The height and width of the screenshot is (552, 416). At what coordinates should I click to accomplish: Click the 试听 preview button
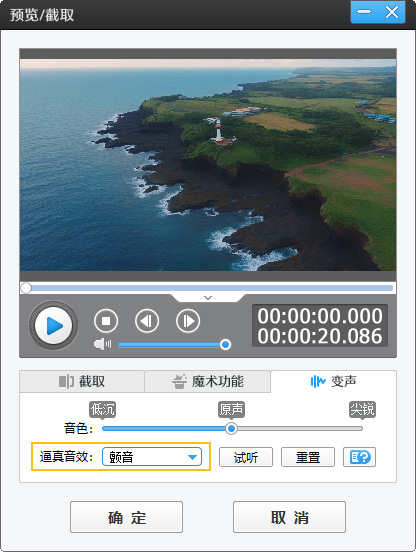246,457
